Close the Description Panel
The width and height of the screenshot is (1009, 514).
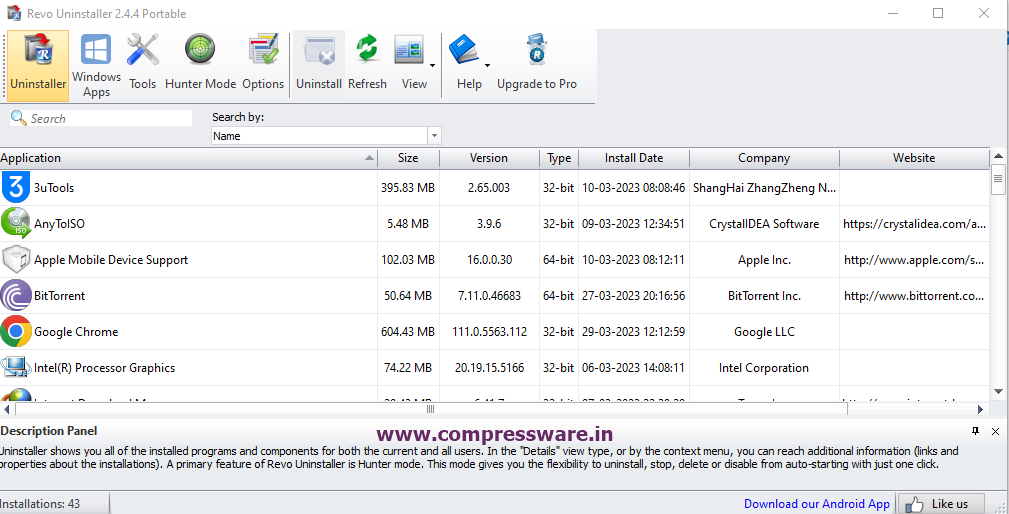click(x=995, y=432)
